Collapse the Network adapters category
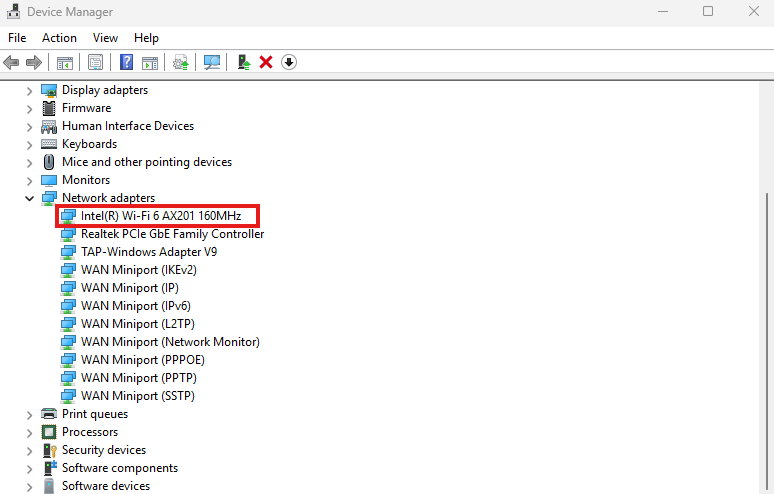The width and height of the screenshot is (774, 494). [x=29, y=198]
